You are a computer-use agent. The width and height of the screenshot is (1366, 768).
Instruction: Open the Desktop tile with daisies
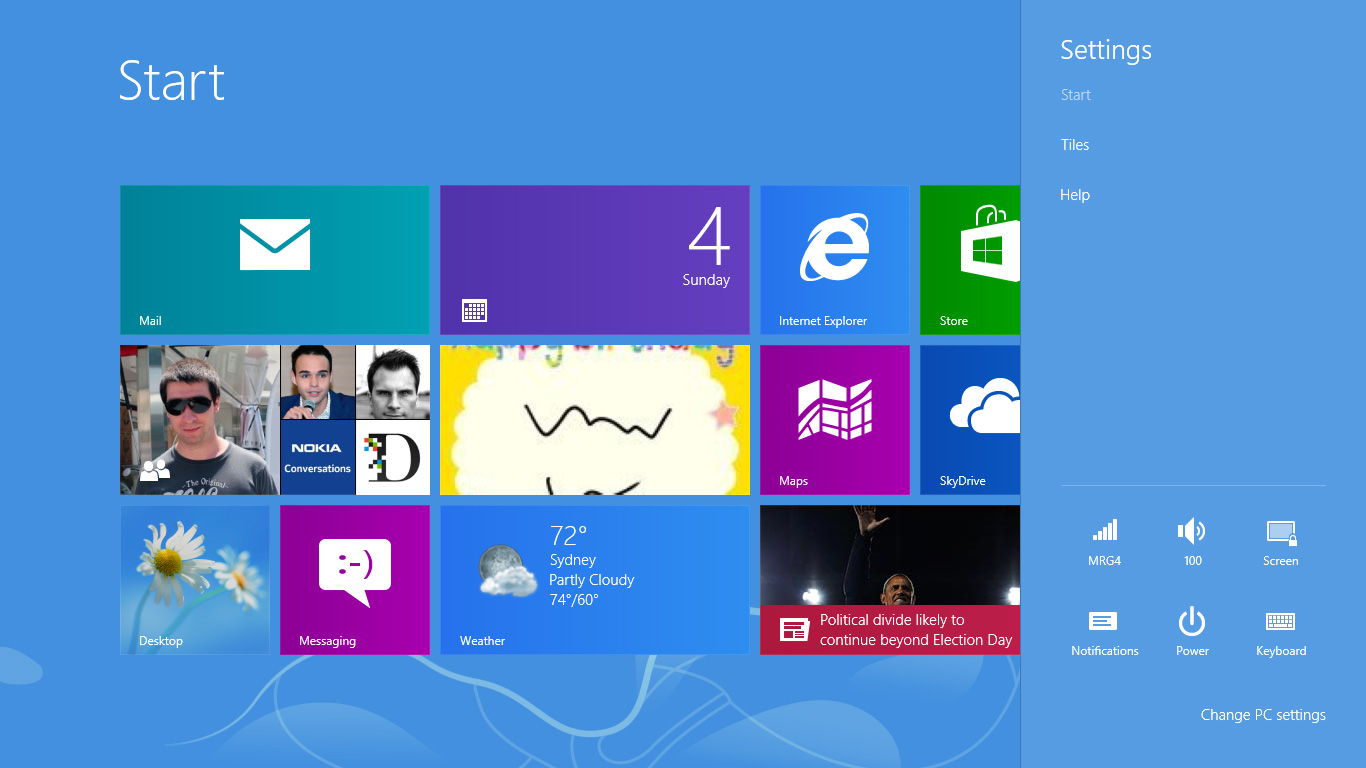point(195,580)
